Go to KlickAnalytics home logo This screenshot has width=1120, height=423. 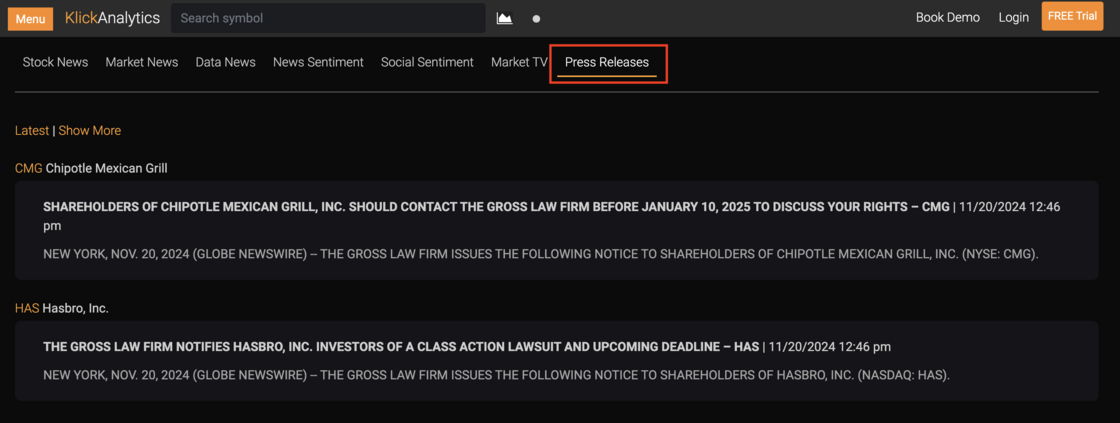coord(112,18)
